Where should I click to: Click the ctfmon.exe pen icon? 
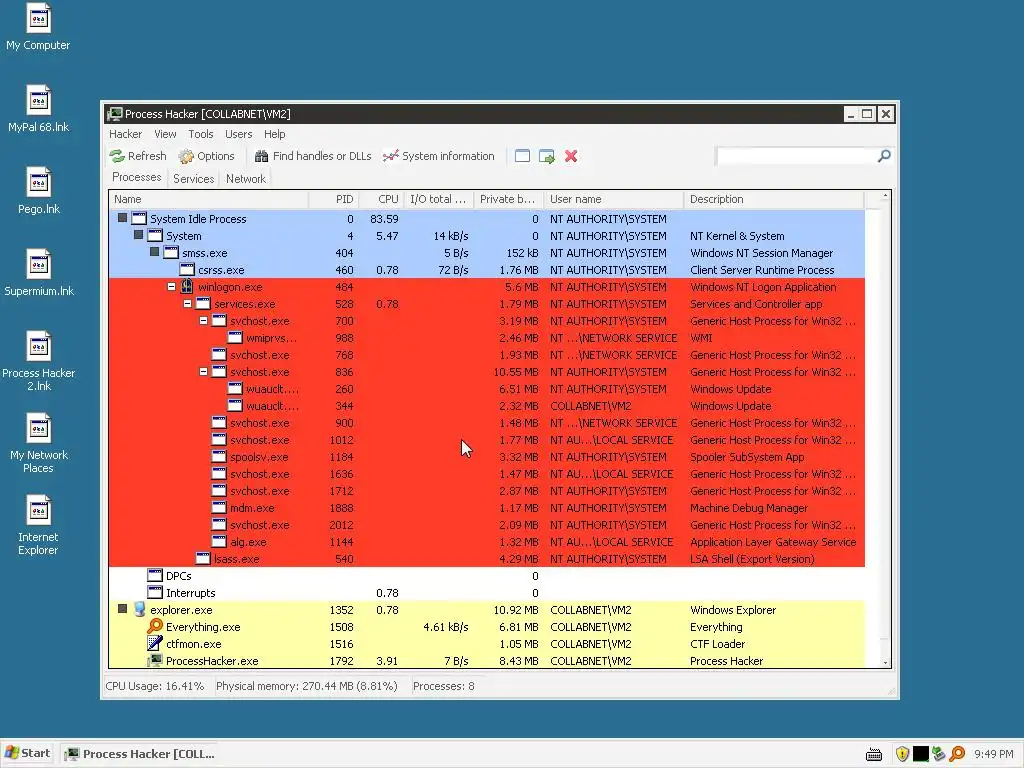tap(155, 643)
